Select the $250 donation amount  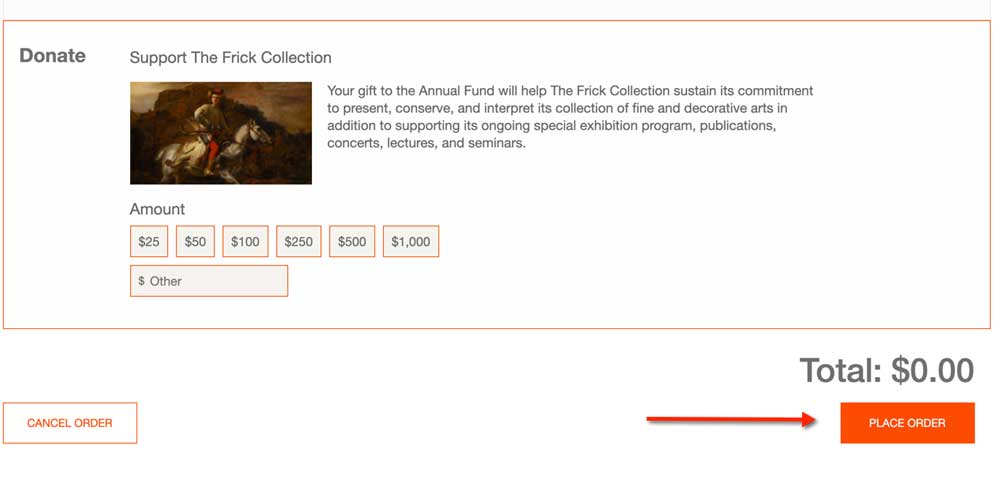click(x=298, y=242)
